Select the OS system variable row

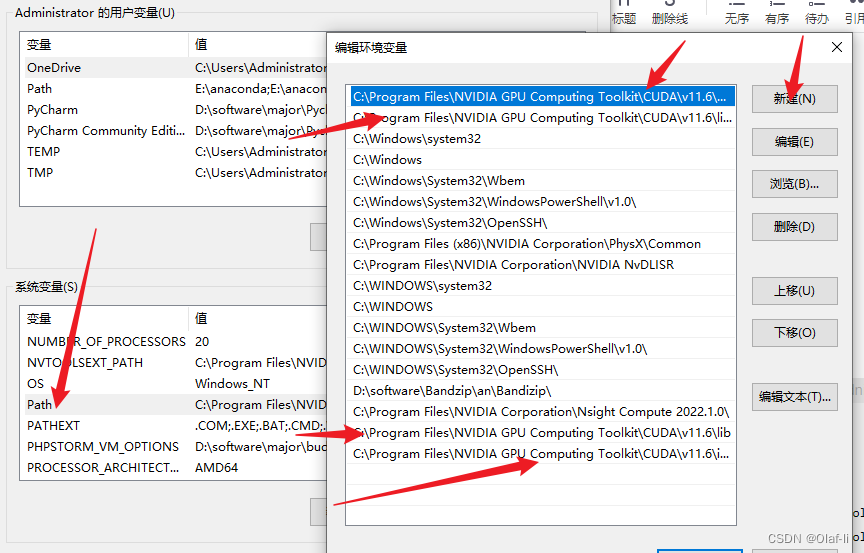point(176,383)
